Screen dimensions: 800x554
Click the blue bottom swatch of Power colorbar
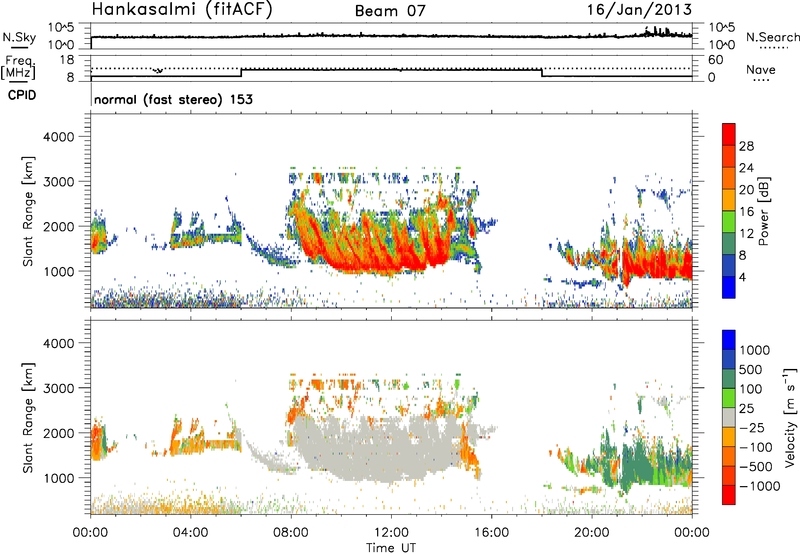729,287
